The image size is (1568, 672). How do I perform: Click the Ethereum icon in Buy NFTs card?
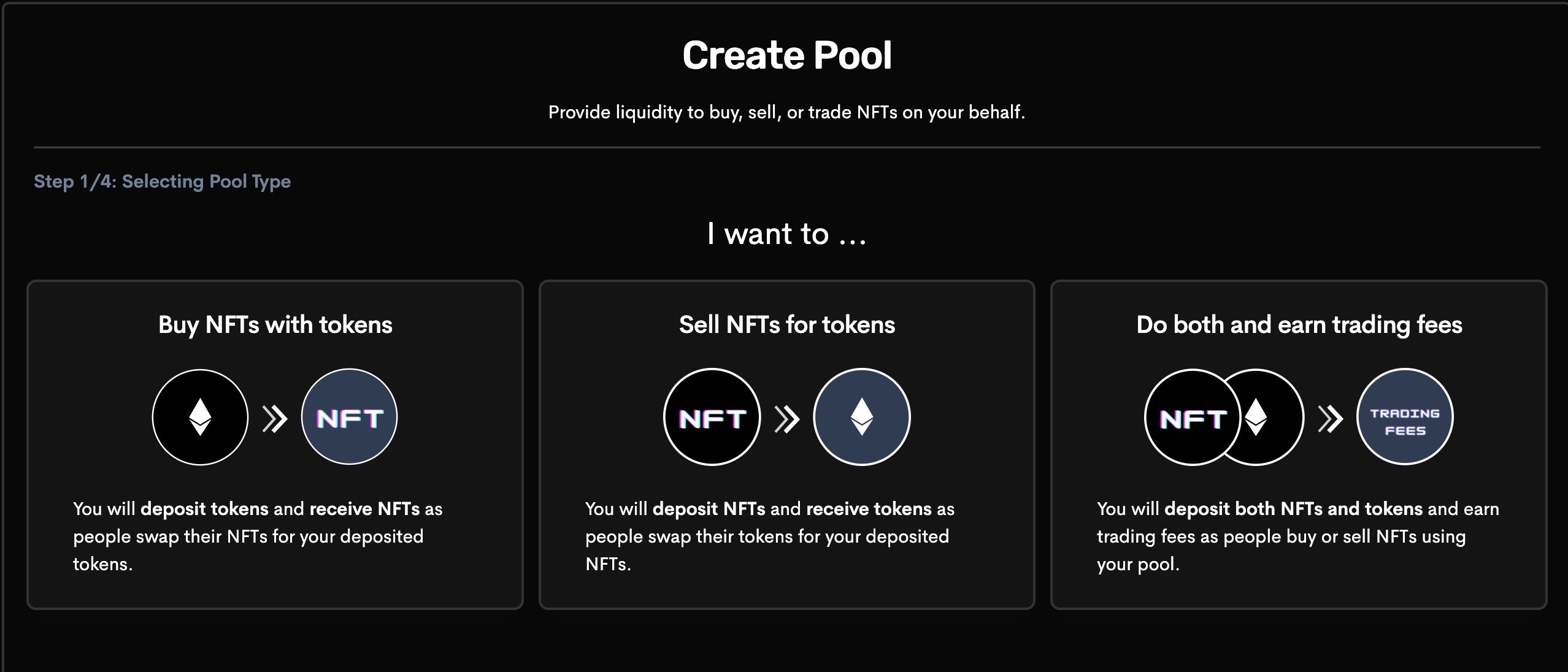pyautogui.click(x=200, y=418)
